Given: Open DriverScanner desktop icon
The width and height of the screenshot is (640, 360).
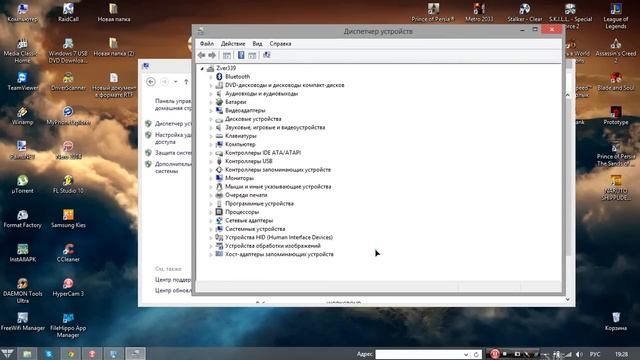Looking at the screenshot, I should pyautogui.click(x=68, y=81).
